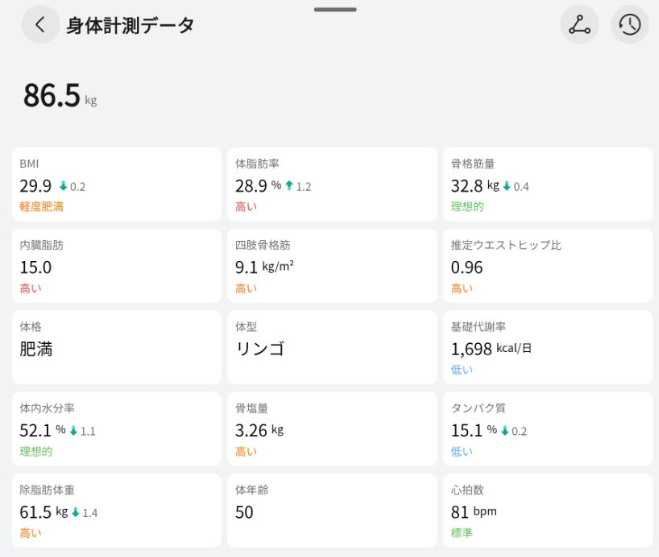View the 四肢骨格筋 9.1 kg/m² card
659x557 pixels.
(x=332, y=266)
